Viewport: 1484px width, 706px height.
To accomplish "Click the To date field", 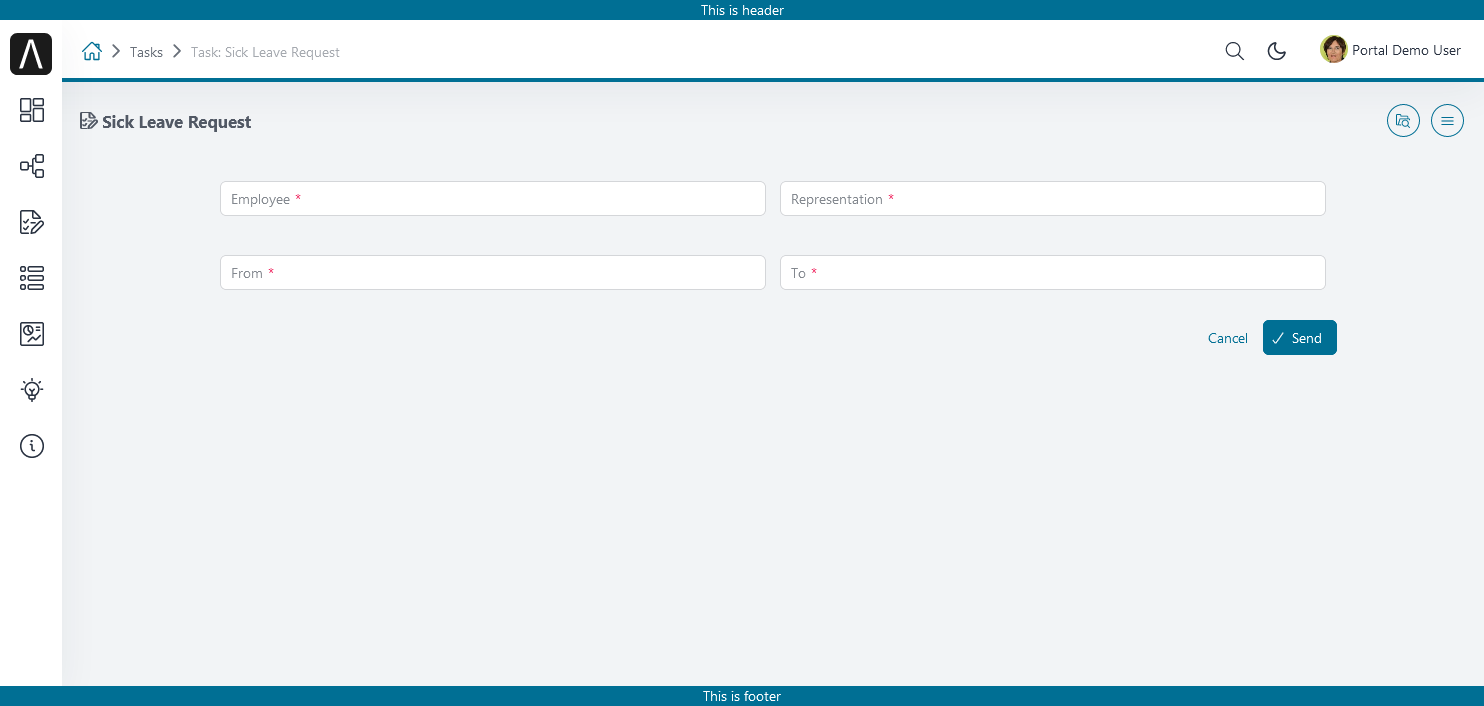I will [x=1053, y=272].
